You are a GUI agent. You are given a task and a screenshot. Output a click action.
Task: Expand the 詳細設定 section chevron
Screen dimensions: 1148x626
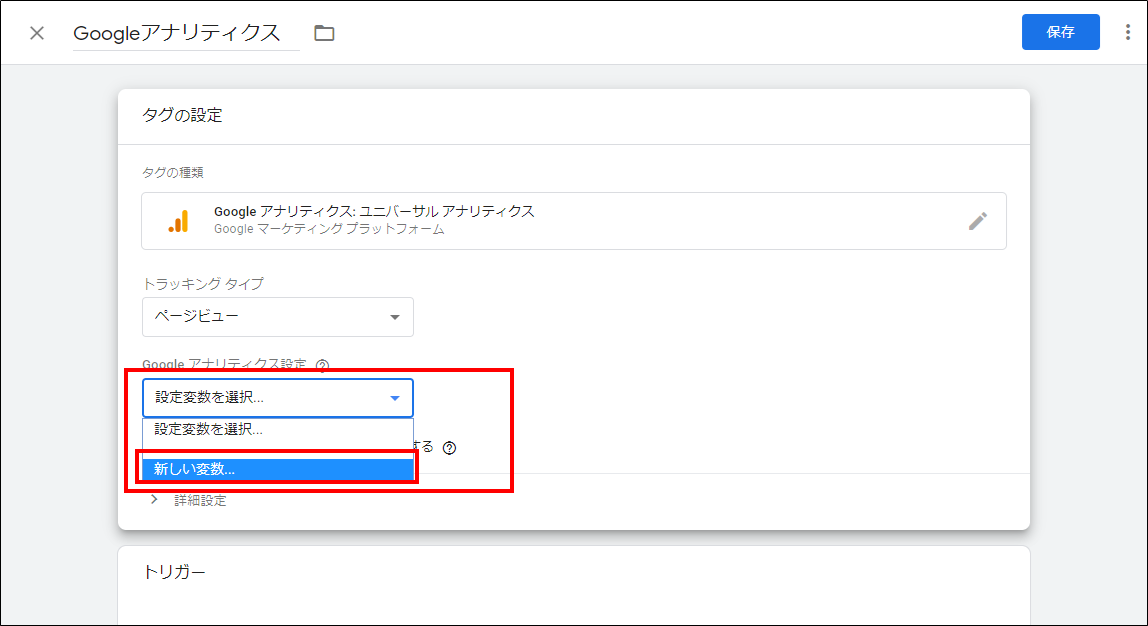coord(154,500)
